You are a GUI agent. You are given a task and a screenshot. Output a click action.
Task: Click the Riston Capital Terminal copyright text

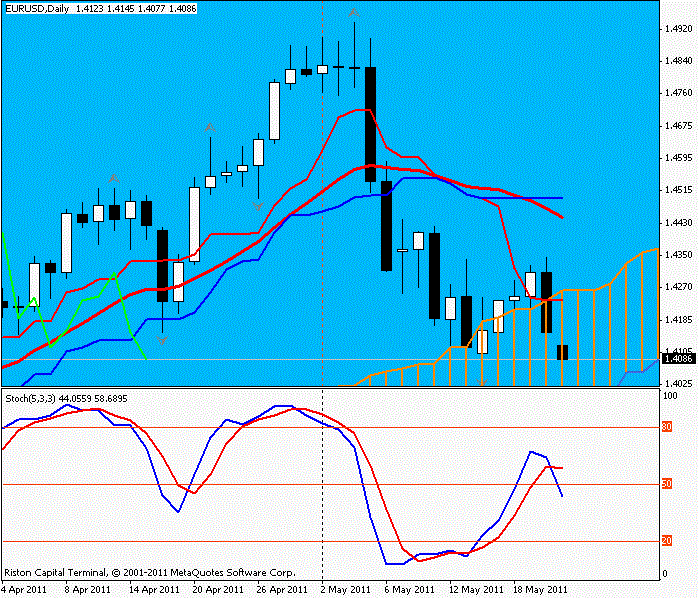coord(150,573)
